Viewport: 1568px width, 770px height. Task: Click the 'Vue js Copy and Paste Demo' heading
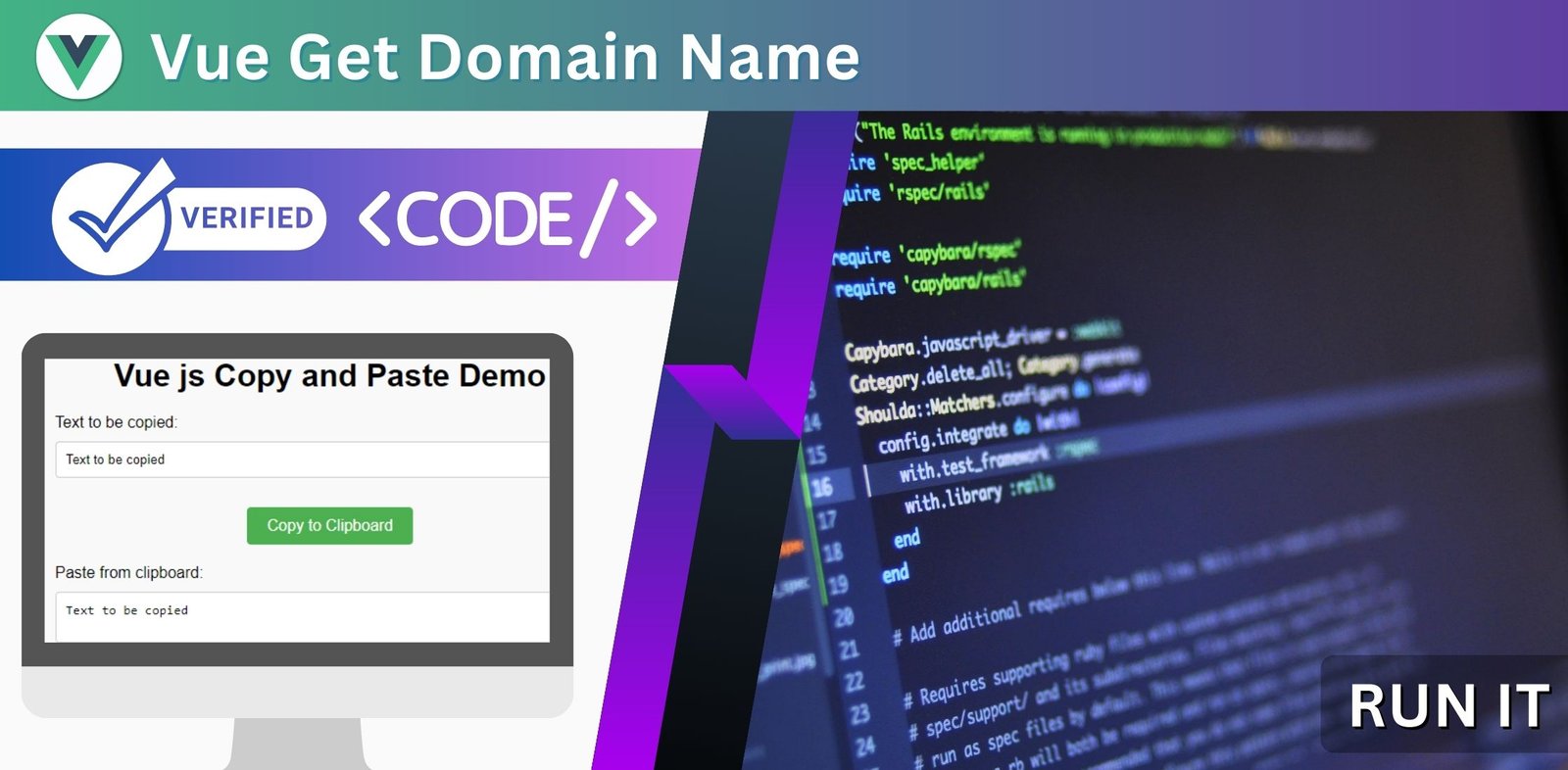pyautogui.click(x=329, y=375)
